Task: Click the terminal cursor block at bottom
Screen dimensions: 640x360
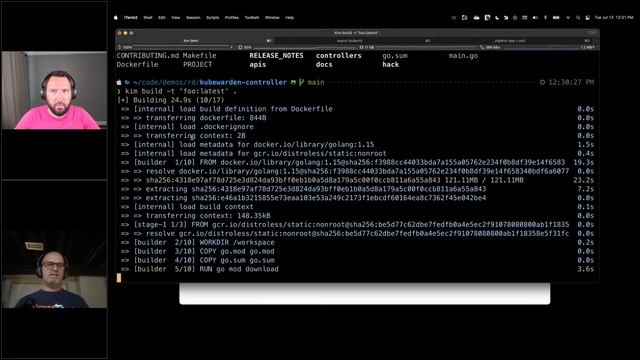Action: pyautogui.click(x=119, y=278)
